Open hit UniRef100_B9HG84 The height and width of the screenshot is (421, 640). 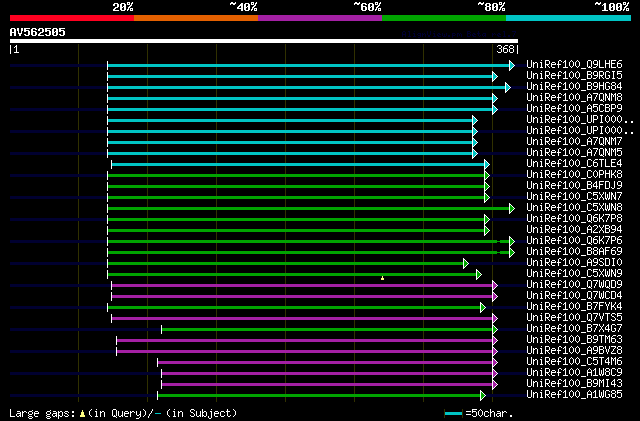point(574,87)
